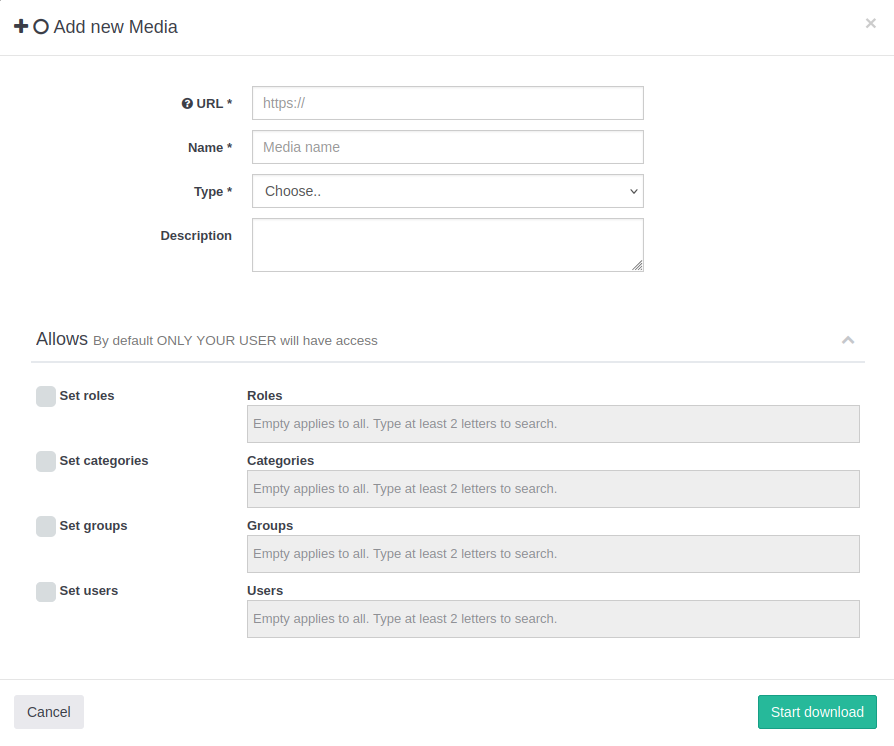
Task: Click inside the Description text area
Action: (447, 245)
